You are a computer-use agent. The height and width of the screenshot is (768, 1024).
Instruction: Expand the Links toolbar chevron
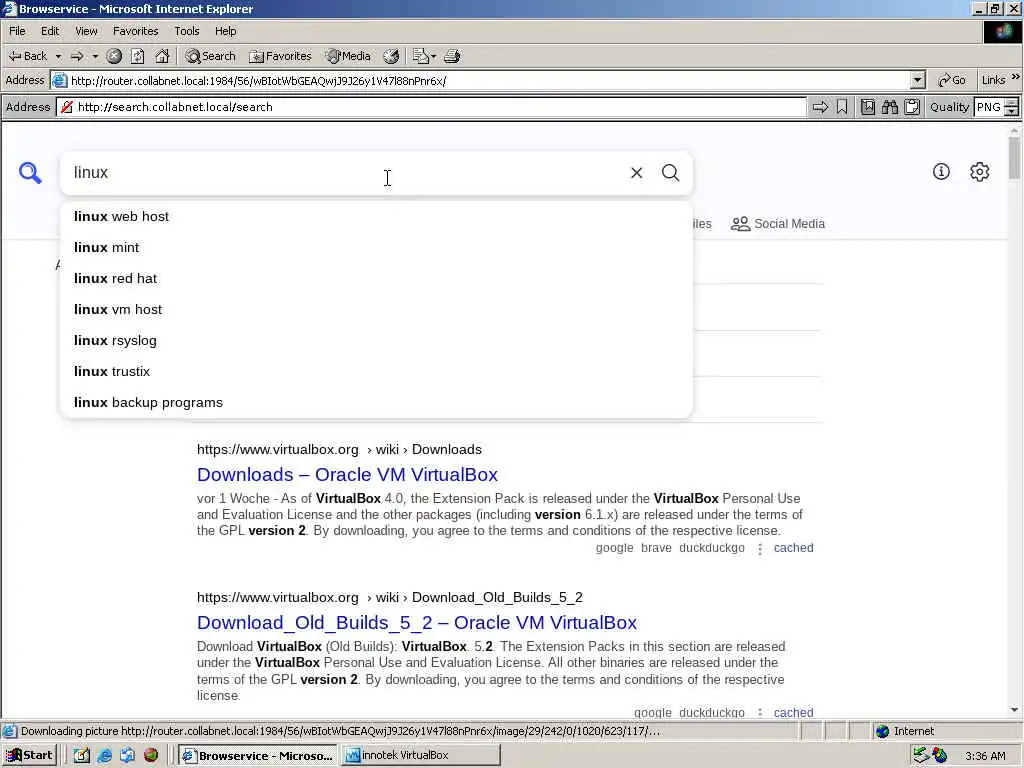click(x=1016, y=77)
